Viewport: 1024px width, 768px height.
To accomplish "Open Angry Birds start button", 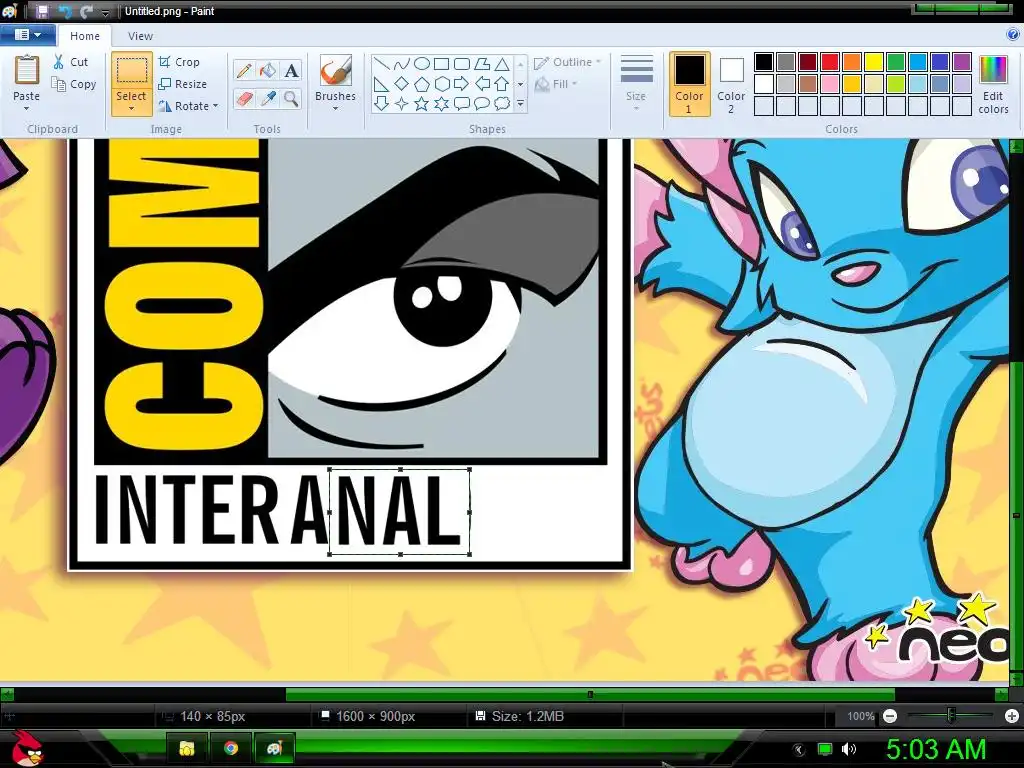I will pyautogui.click(x=27, y=748).
